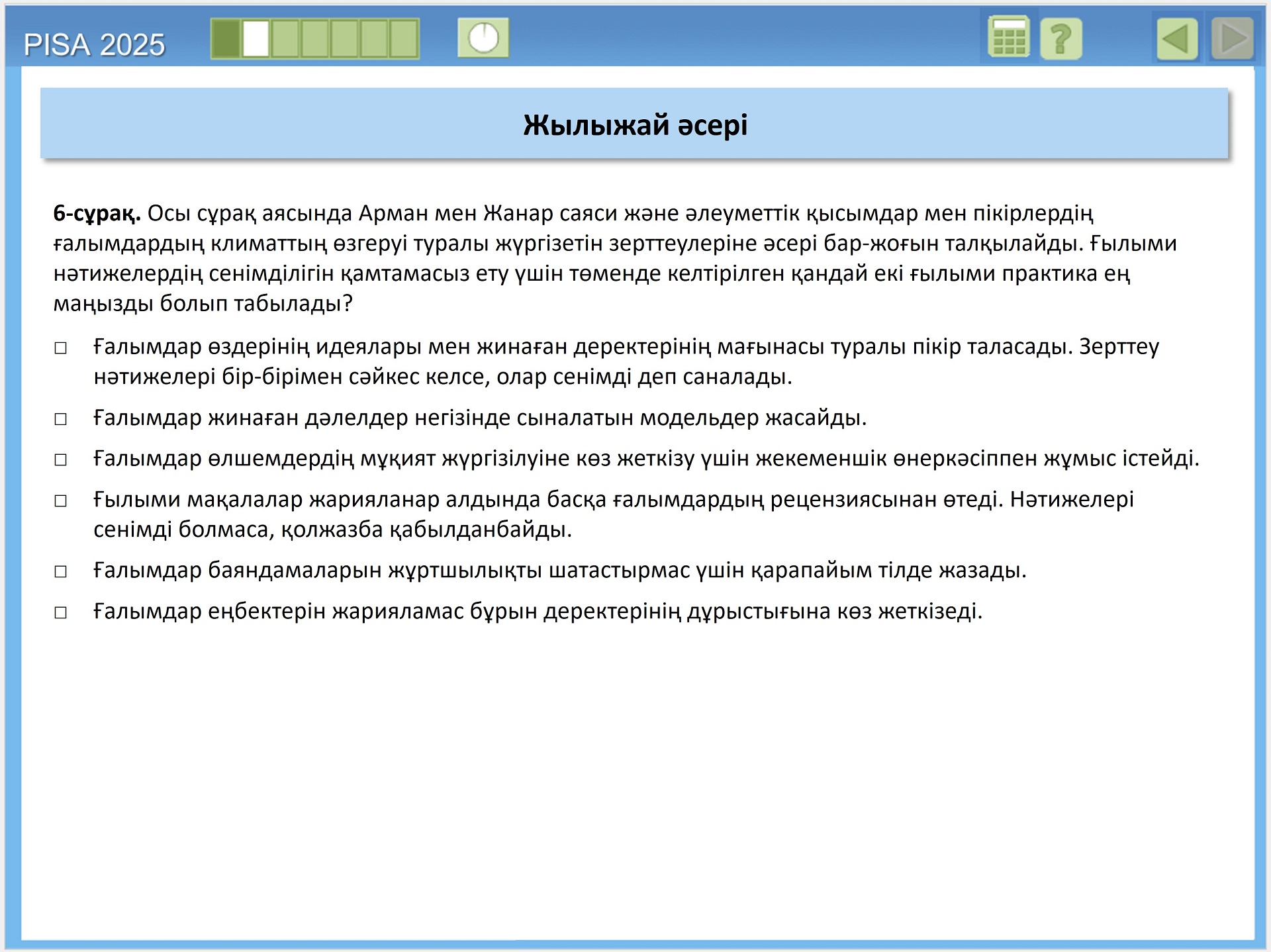Check option about working with private industry
The image size is (1271, 952).
point(61,459)
